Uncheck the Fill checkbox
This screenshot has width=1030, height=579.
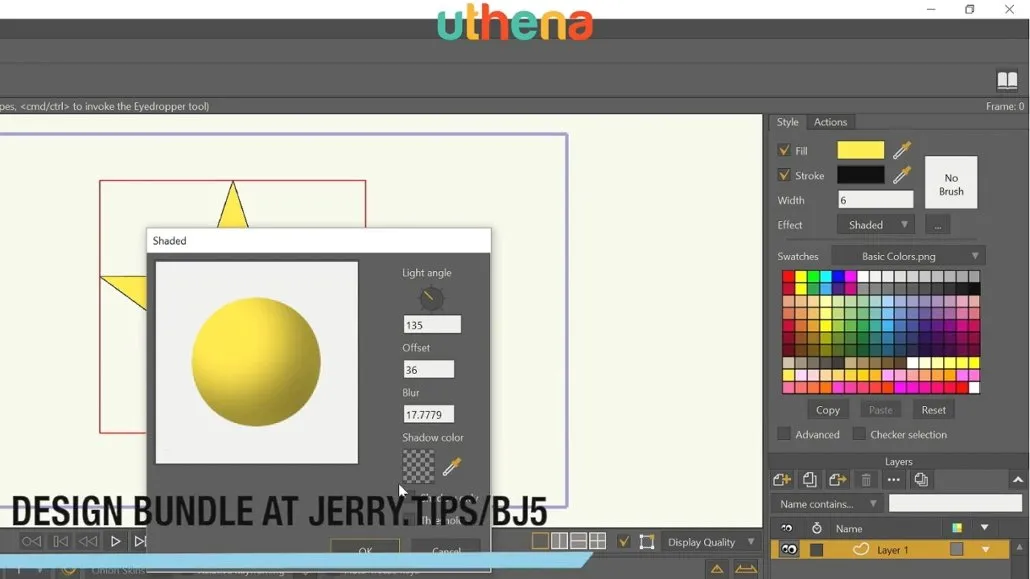click(x=784, y=150)
